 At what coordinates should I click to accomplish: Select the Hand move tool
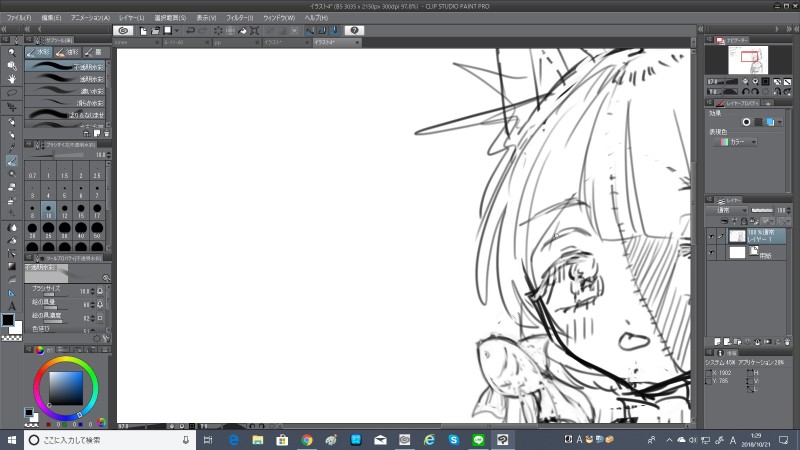coord(12,79)
